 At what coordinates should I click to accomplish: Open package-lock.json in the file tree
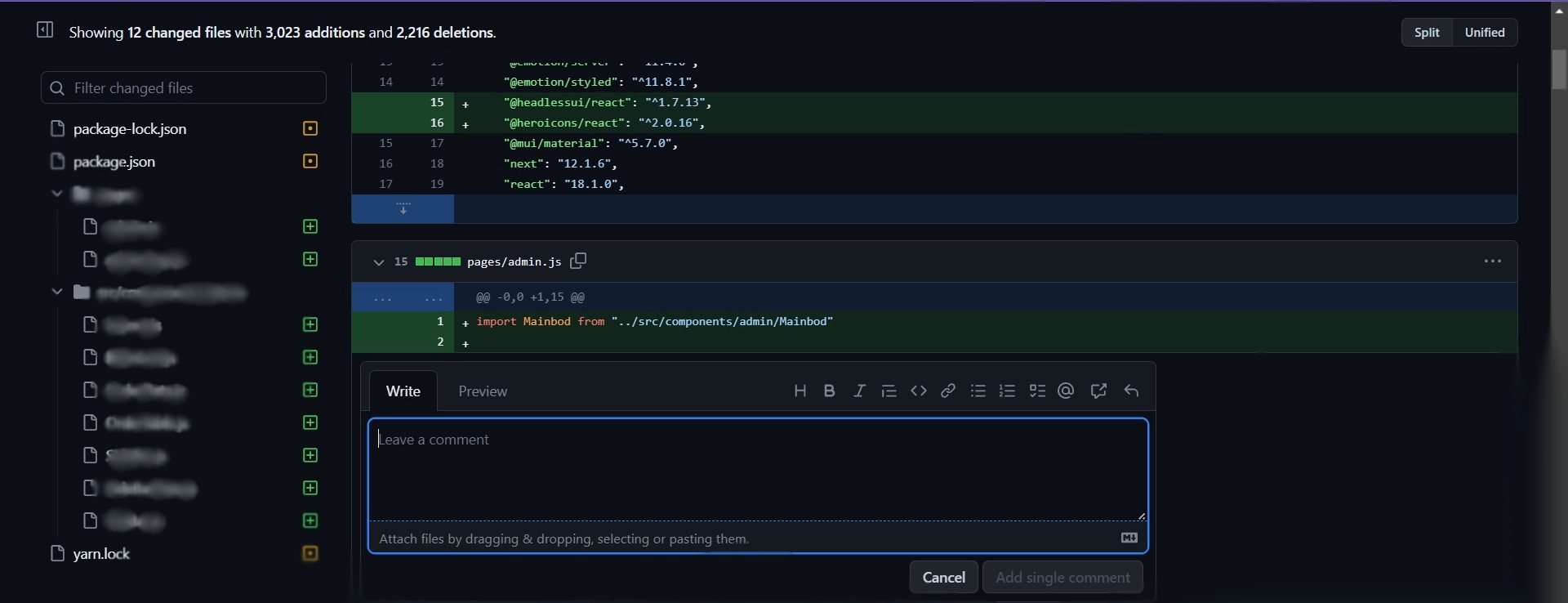tap(130, 129)
